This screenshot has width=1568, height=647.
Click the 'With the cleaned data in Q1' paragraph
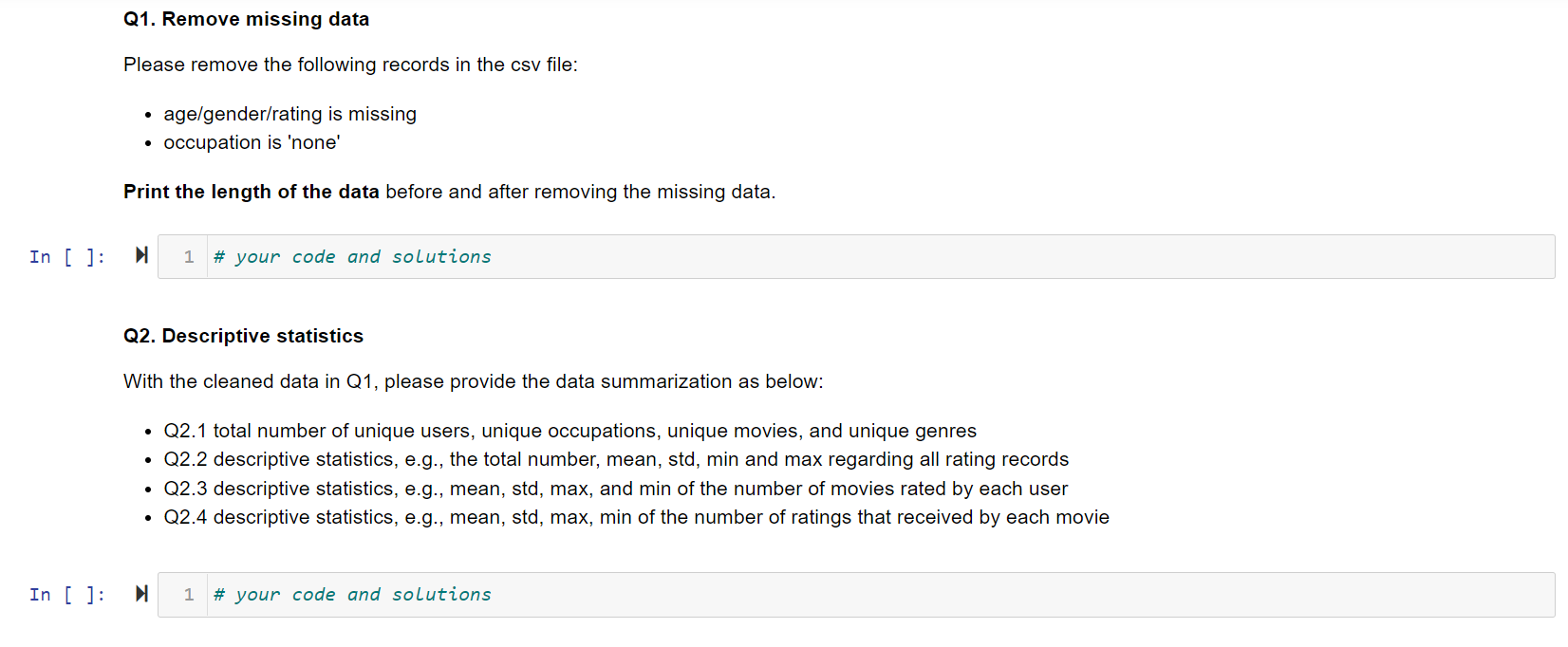[x=473, y=381]
